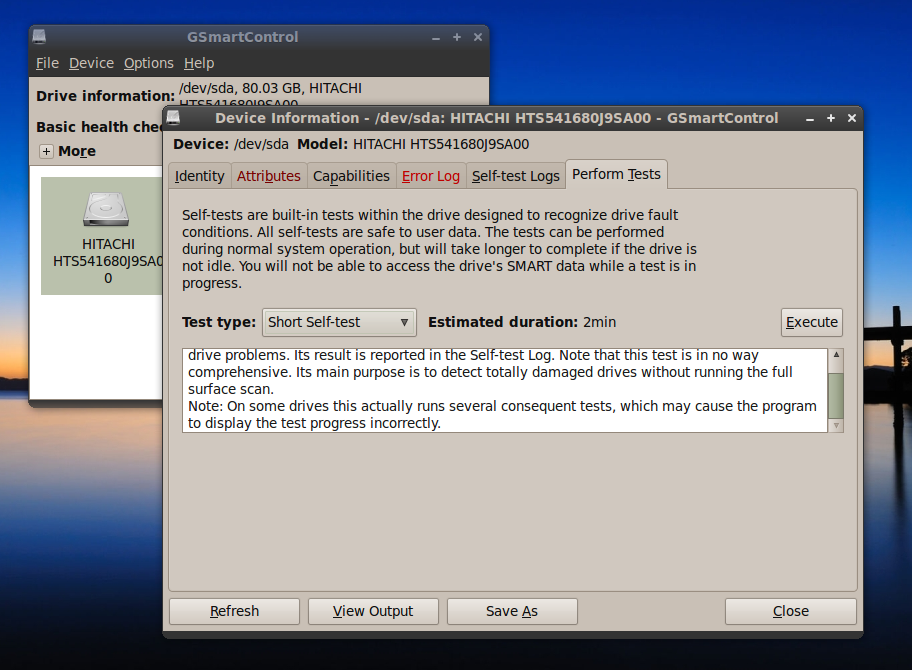This screenshot has height=670, width=912.
Task: Switch to the Identity tab
Action: 200,175
